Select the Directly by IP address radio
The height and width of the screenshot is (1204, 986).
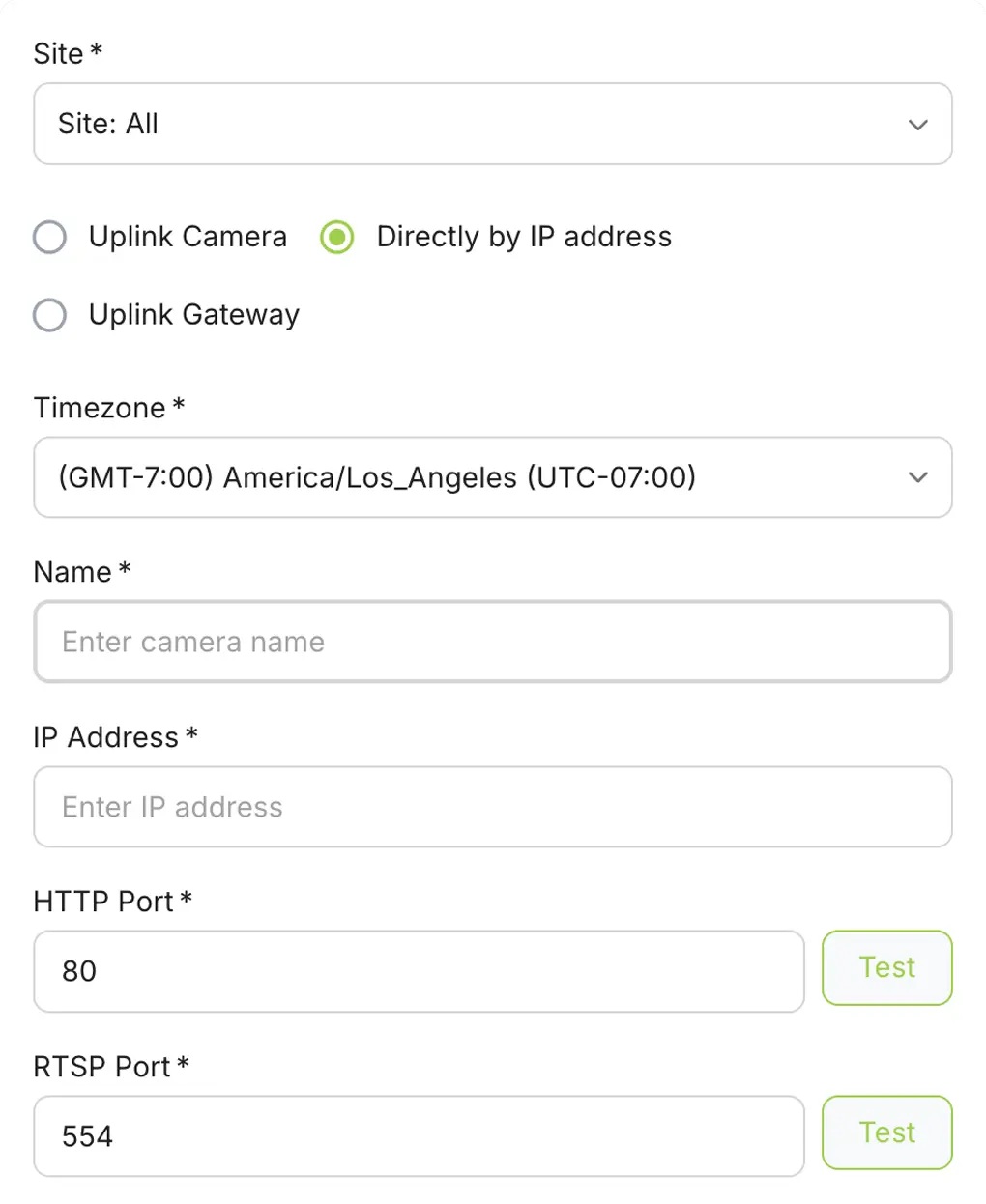[x=337, y=237]
